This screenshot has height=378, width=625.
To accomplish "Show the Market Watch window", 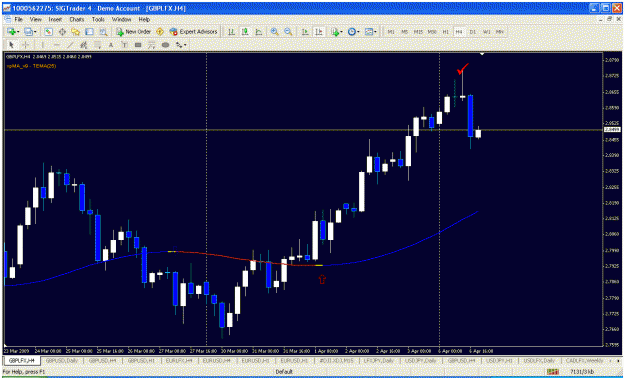I will tap(49, 32).
